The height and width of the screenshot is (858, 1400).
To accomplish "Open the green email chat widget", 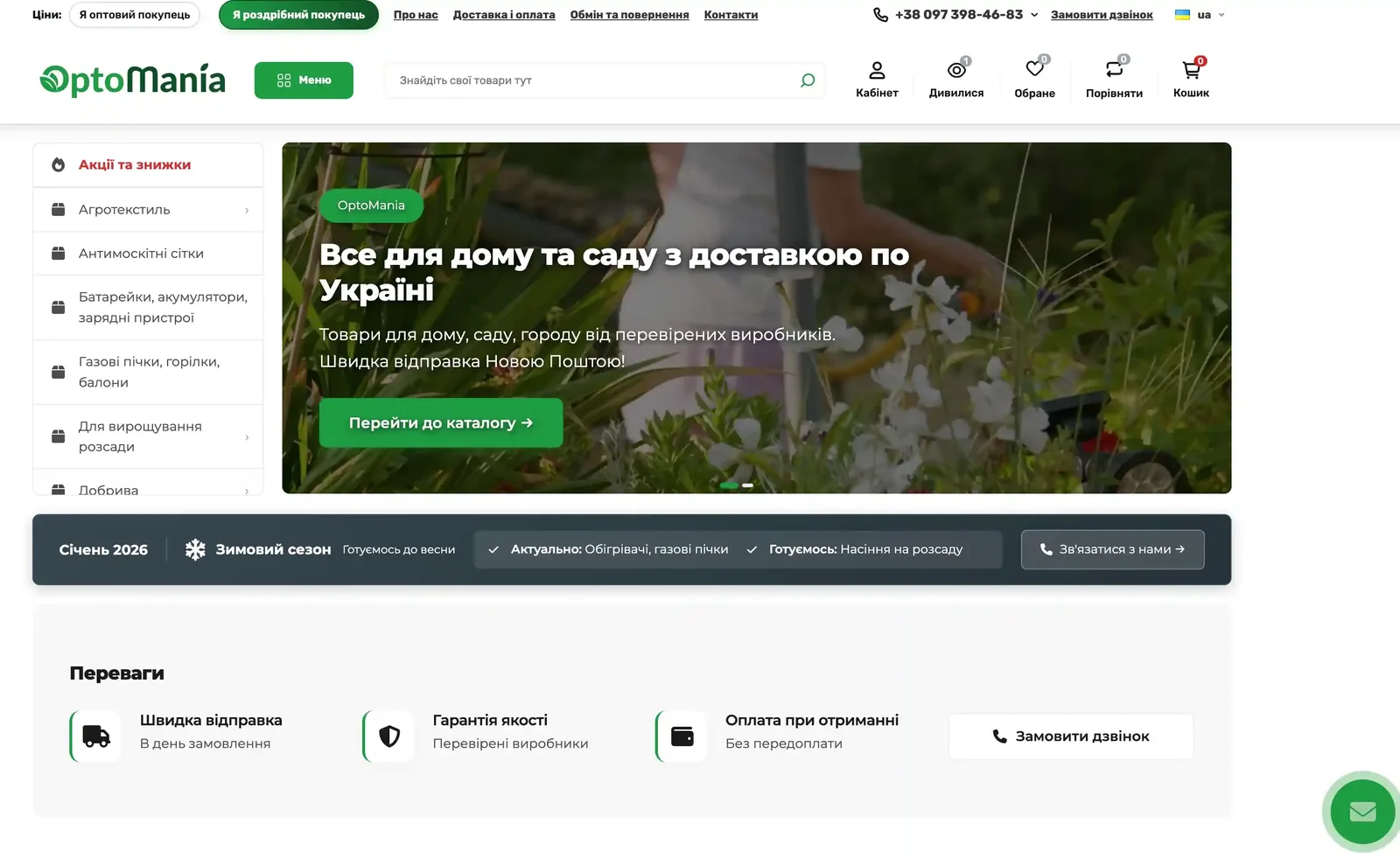I will [1362, 812].
